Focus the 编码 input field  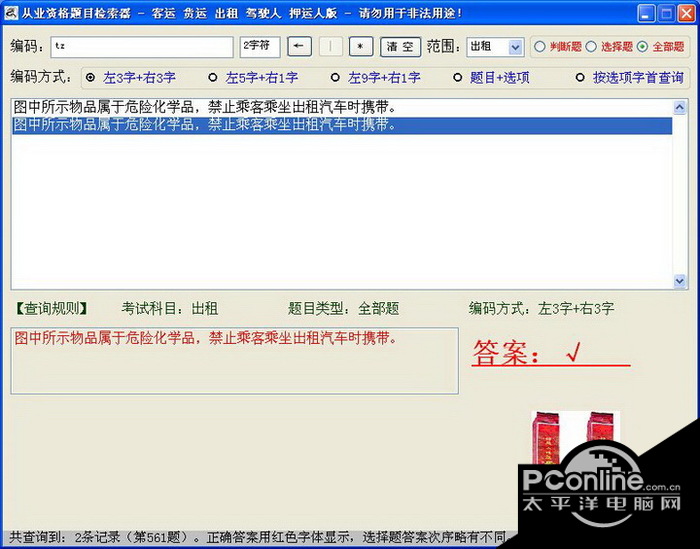[142, 47]
